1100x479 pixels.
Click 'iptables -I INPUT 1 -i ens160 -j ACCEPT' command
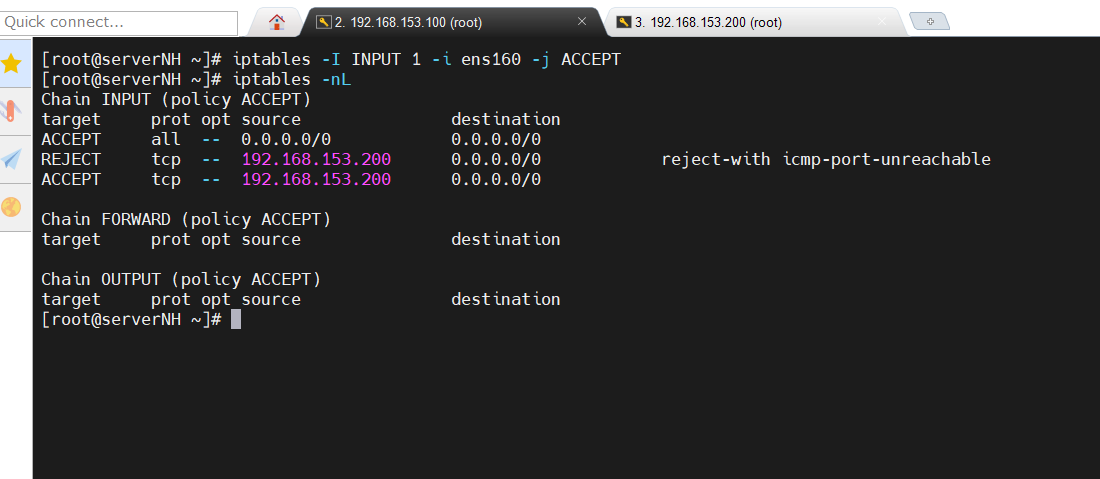click(x=427, y=60)
